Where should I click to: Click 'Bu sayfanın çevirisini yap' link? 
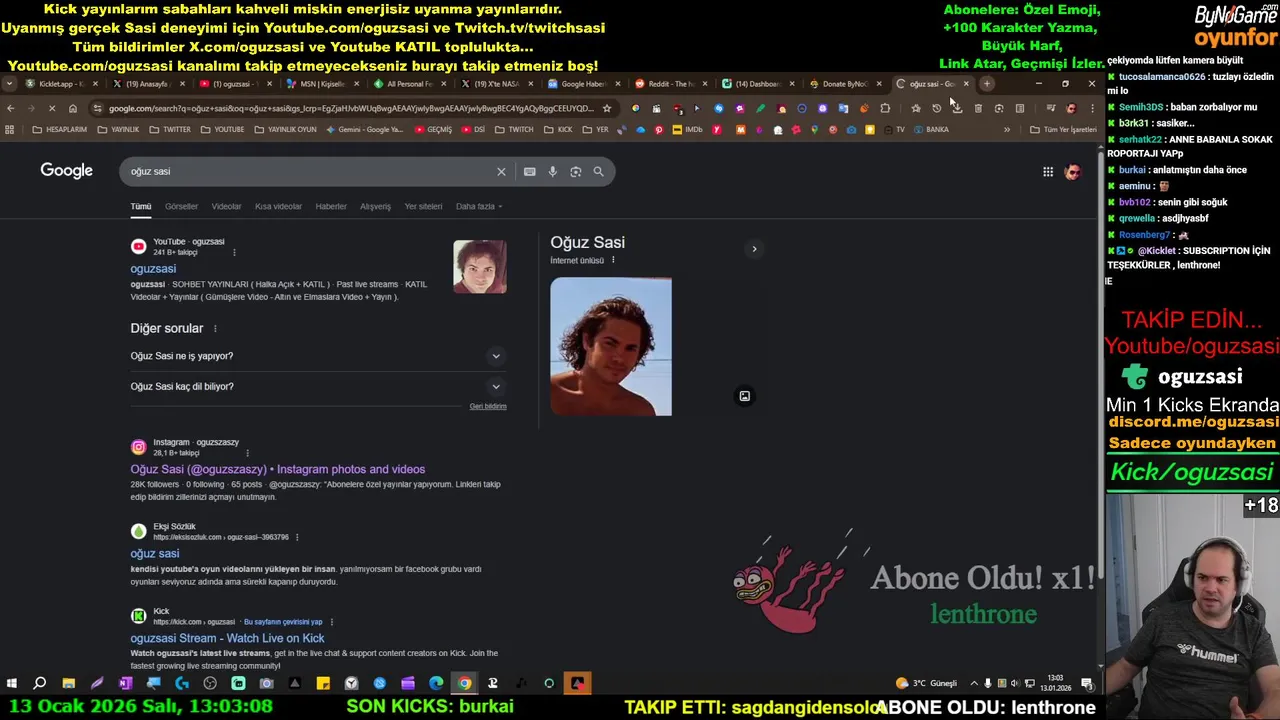coord(283,622)
